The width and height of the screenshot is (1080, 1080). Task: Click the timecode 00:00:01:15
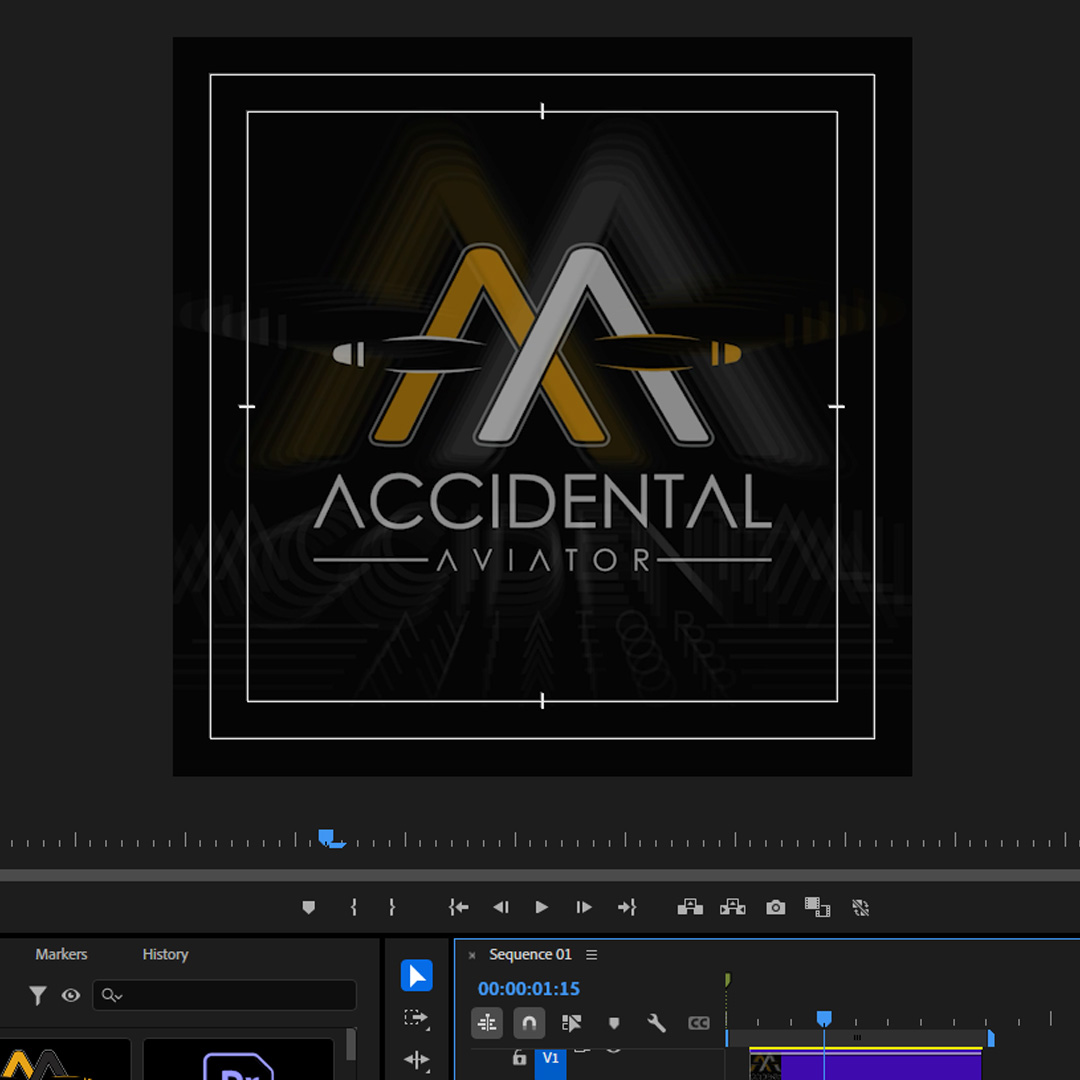coord(529,989)
